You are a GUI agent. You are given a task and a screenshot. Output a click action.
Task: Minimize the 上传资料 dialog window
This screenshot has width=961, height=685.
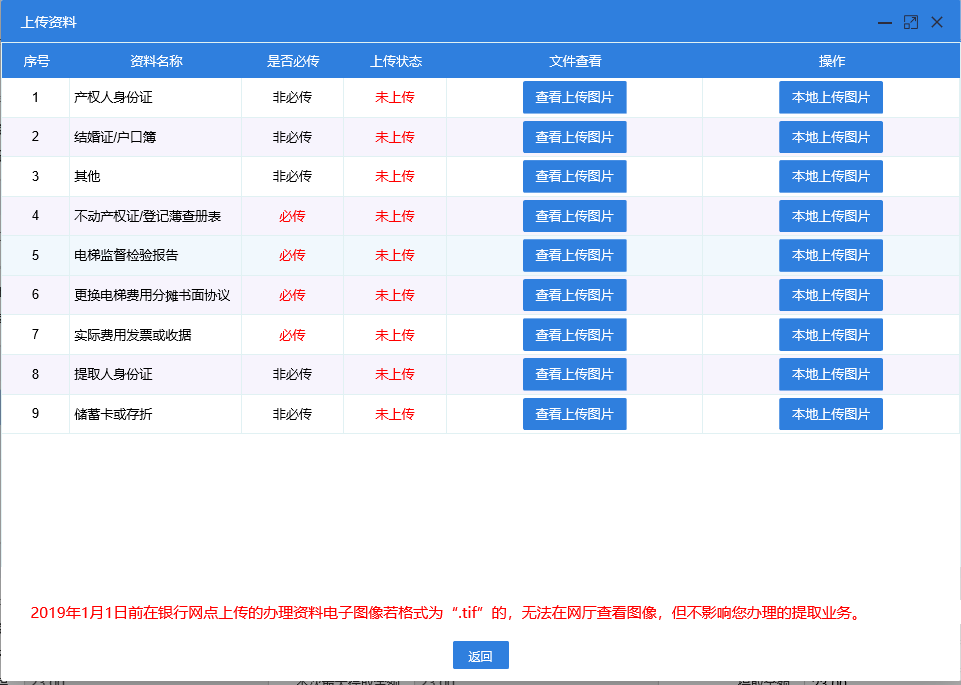click(885, 22)
